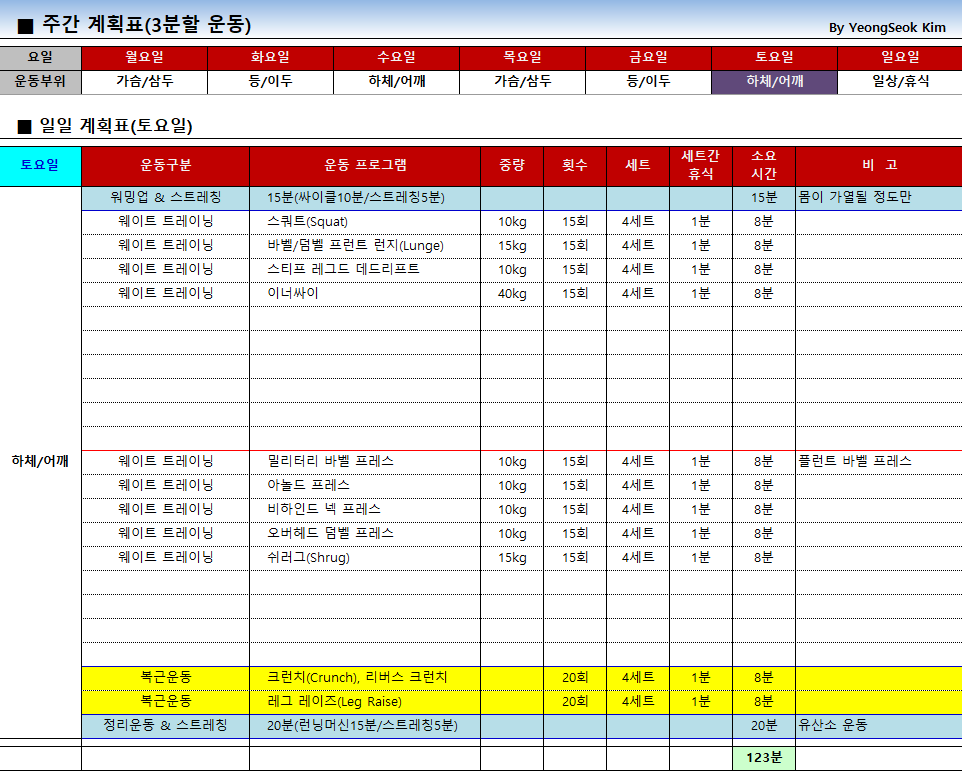Select the 정리운동 & 스트레칭 cell
The width and height of the screenshot is (962, 775).
(166, 726)
